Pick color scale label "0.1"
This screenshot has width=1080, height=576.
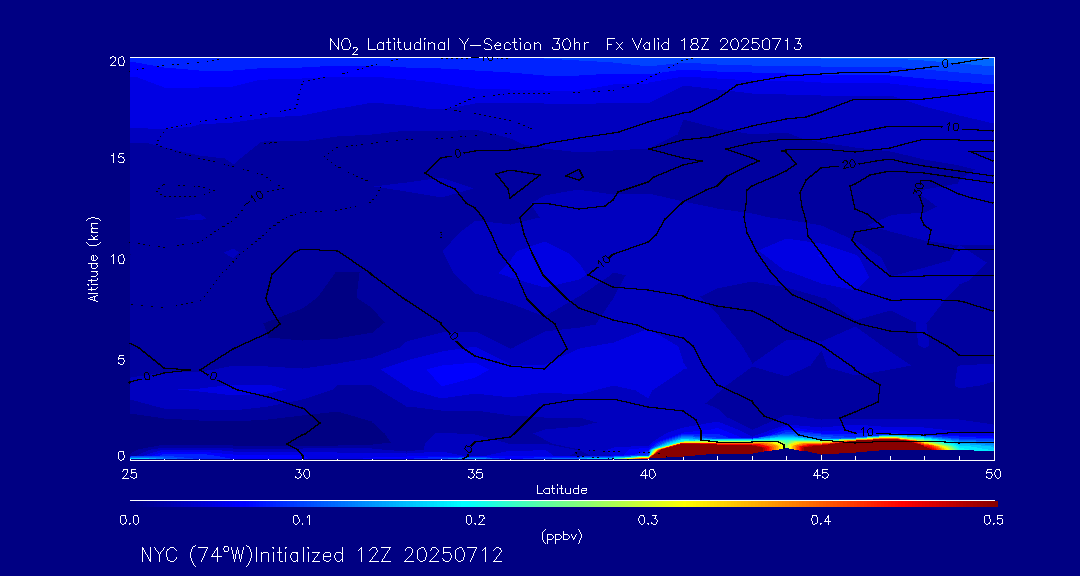coord(302,521)
